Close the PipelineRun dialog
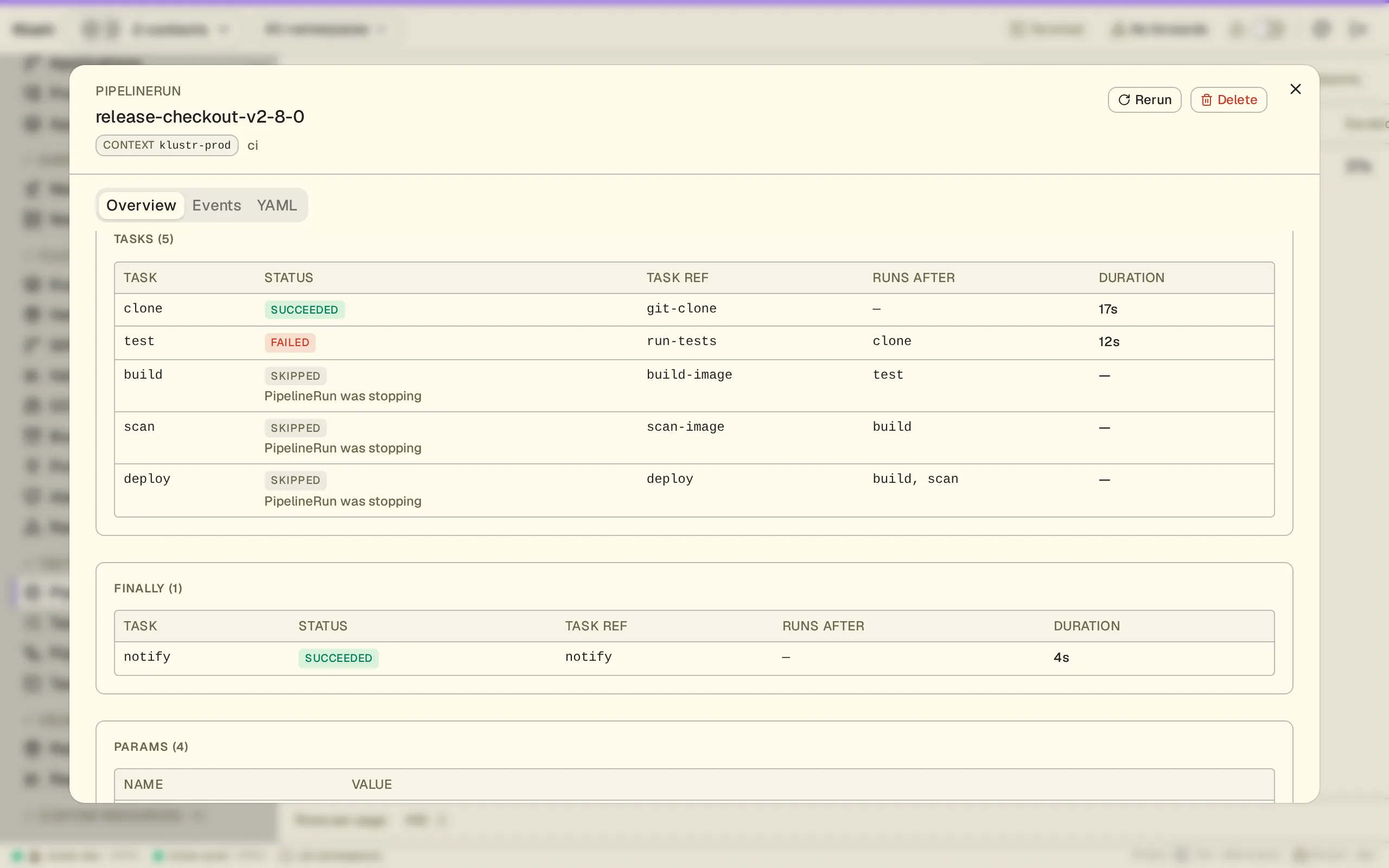This screenshot has height=868, width=1389. pos(1295,89)
